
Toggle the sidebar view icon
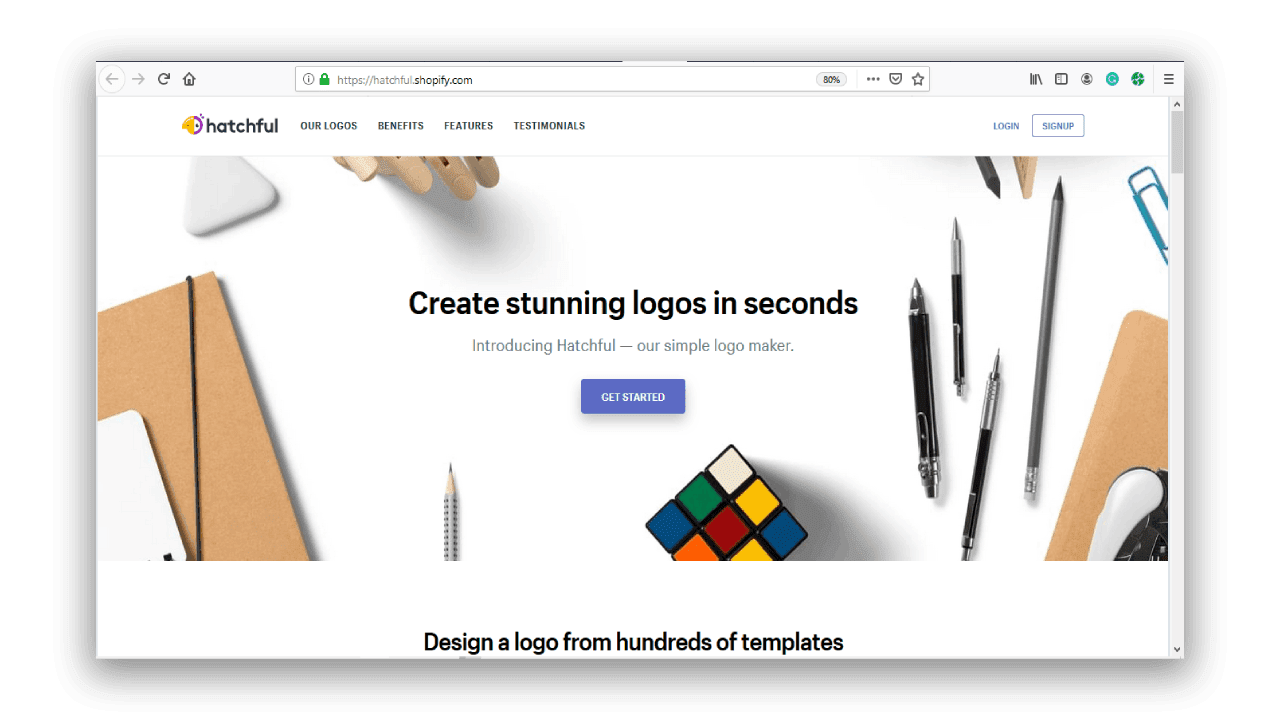[1061, 79]
